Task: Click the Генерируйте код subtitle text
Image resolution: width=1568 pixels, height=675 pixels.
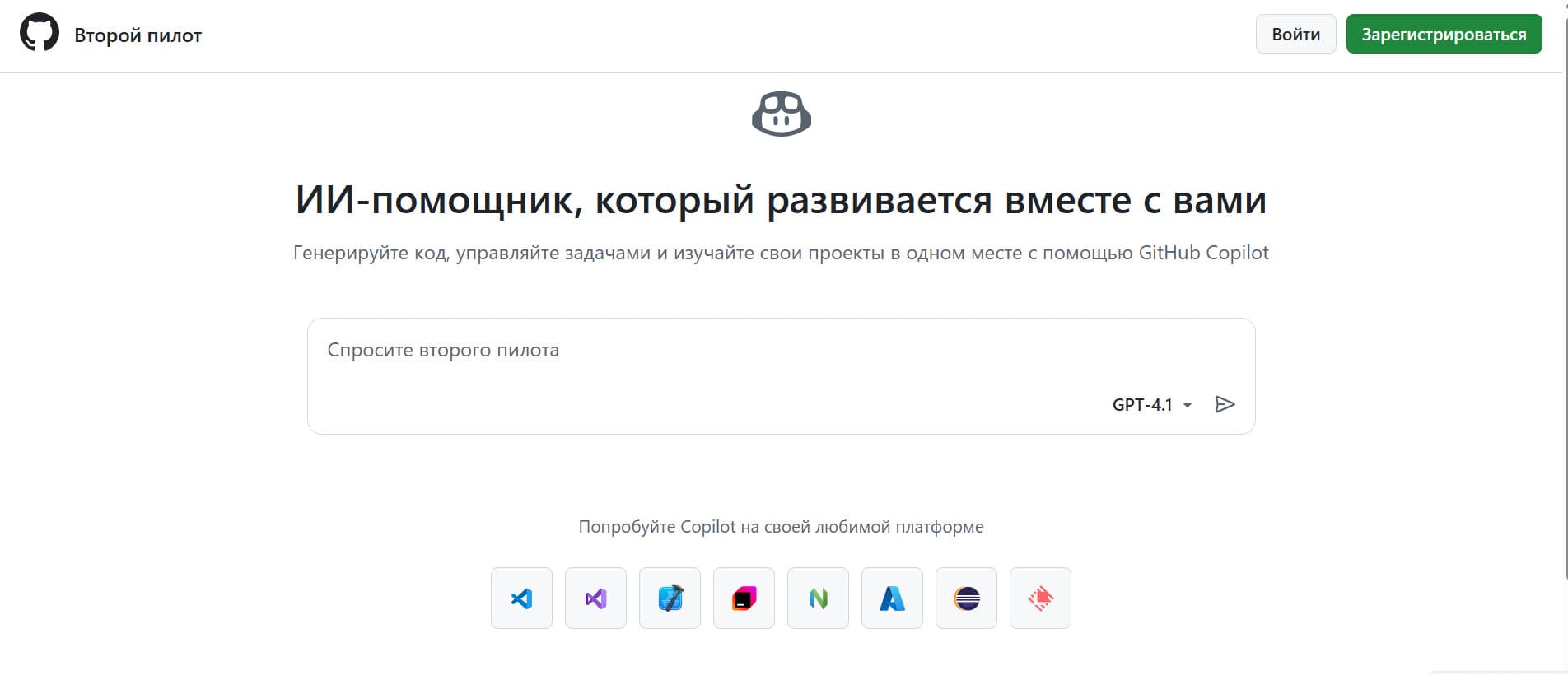Action: click(781, 253)
